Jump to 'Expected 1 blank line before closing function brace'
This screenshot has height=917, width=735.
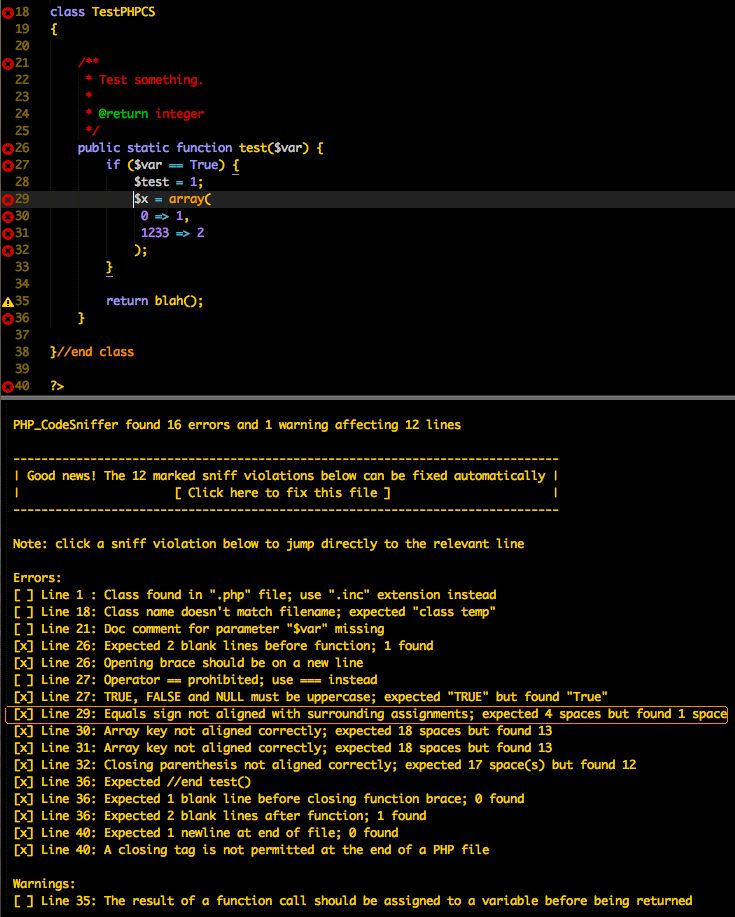[x=269, y=799]
